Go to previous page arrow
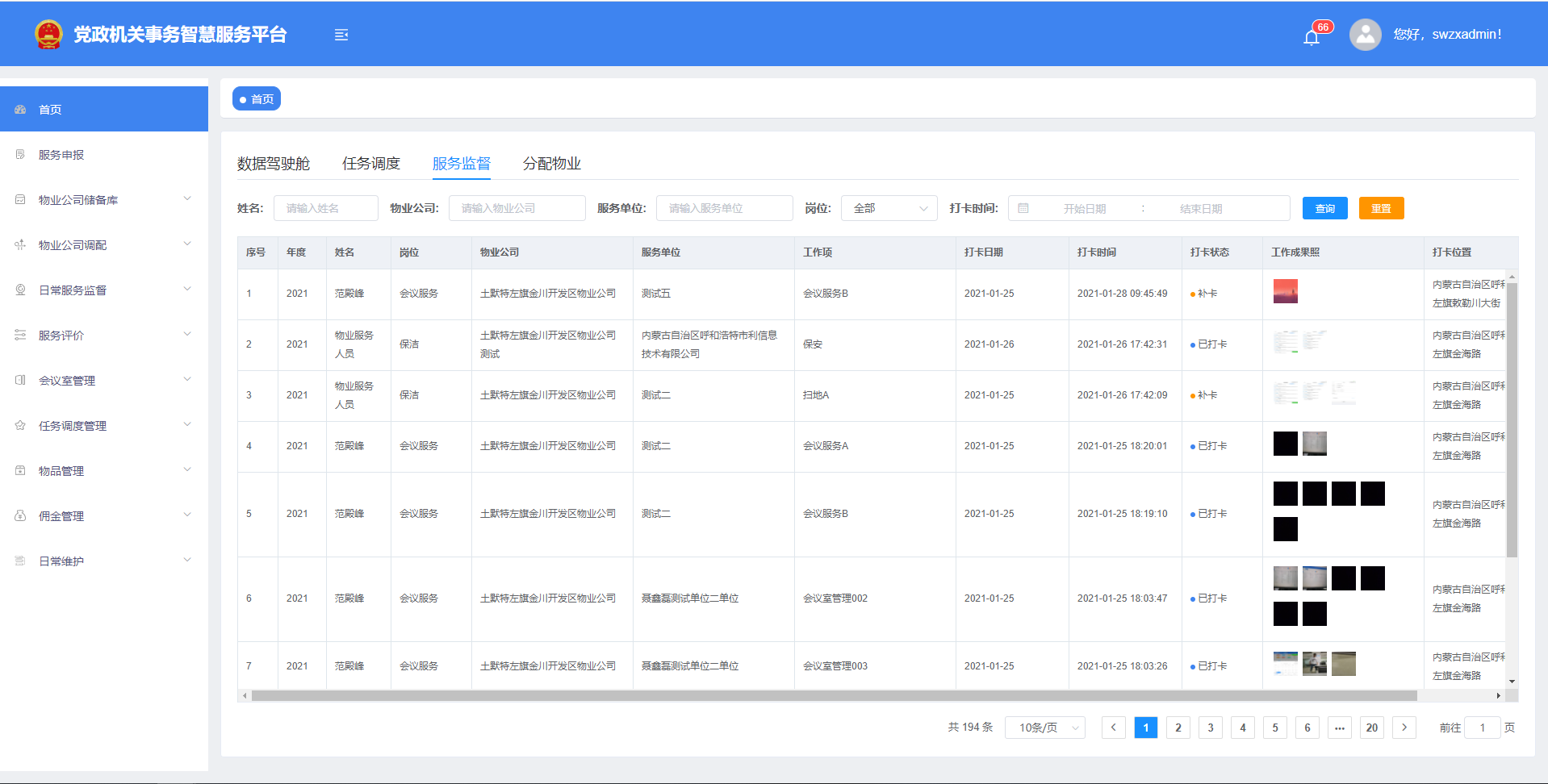 tap(1113, 728)
